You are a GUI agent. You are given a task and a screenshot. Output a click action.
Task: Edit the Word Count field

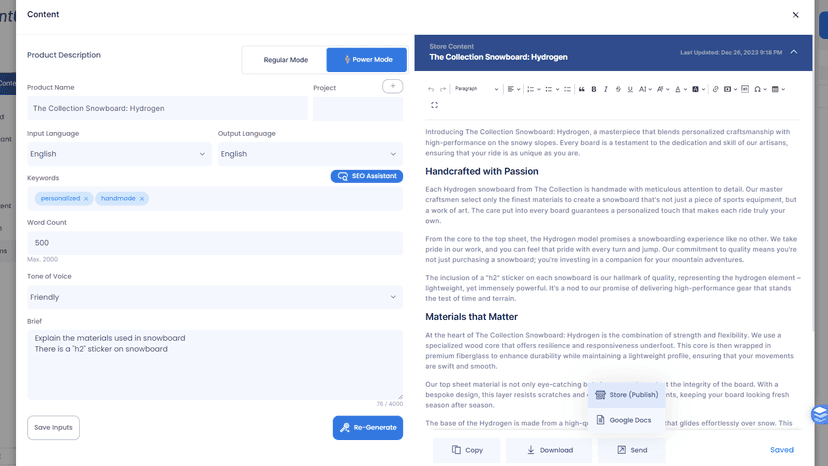[215, 243]
